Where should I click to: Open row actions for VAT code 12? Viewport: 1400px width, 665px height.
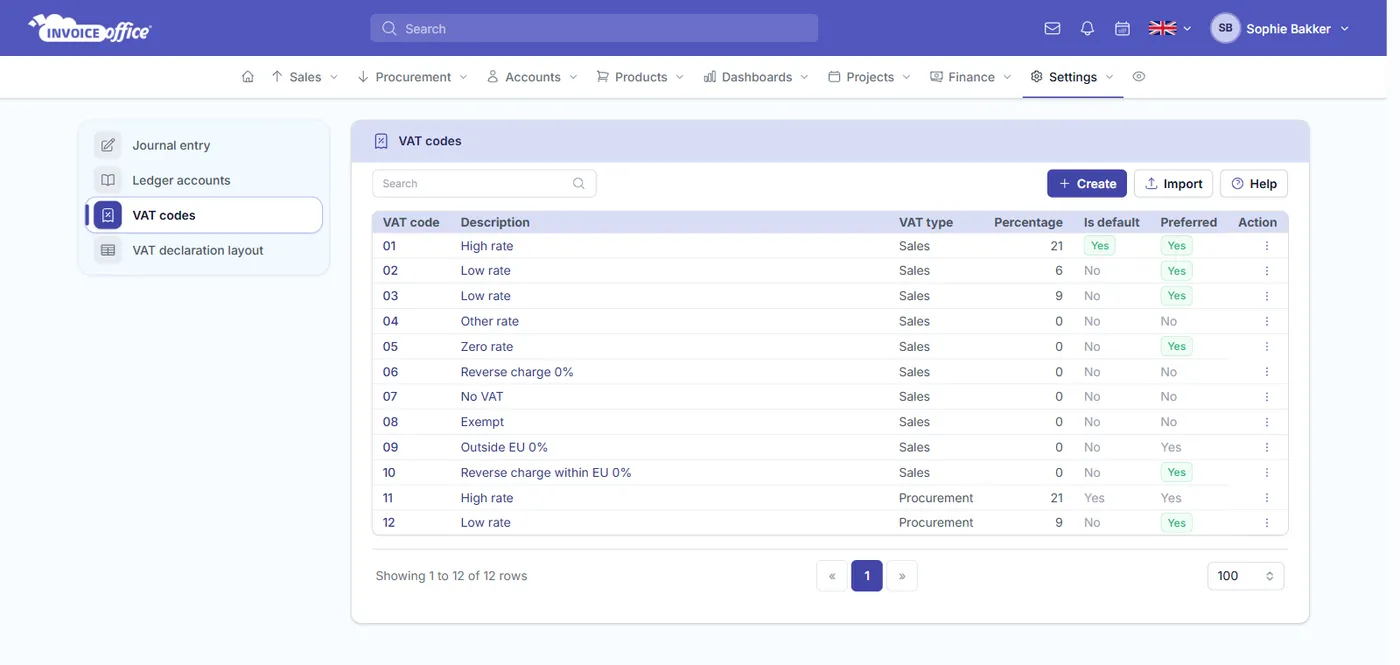tap(1266, 523)
